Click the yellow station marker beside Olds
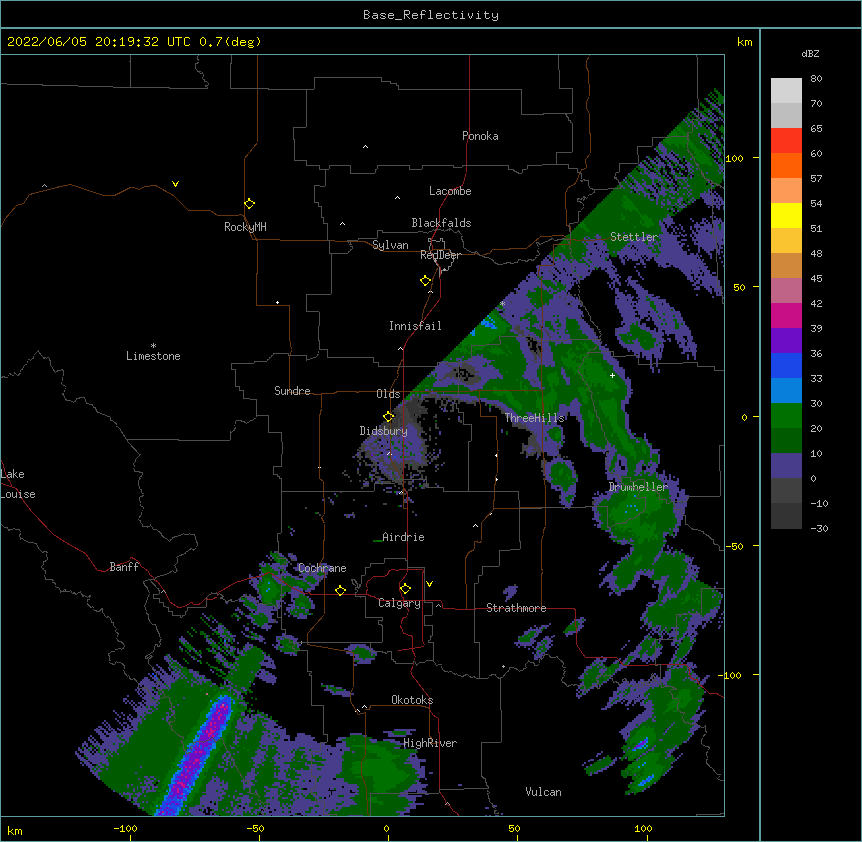This screenshot has width=862, height=842. pos(388,417)
